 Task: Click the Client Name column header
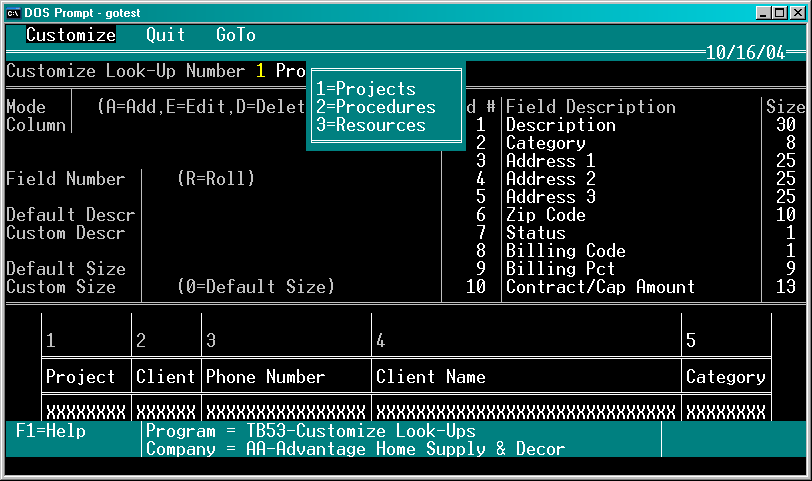[431, 376]
